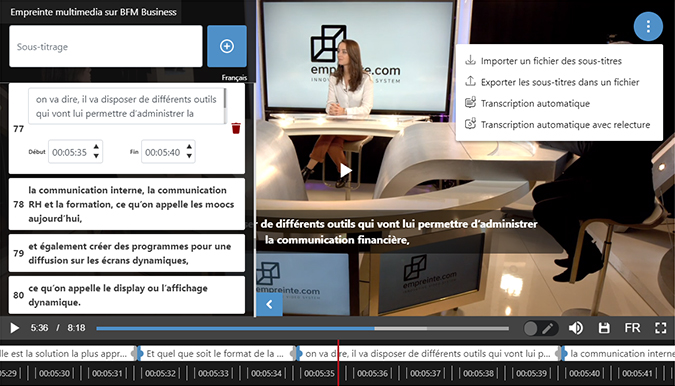Image resolution: width=675 pixels, height=386 pixels.
Task: Open subtitle 79 about écrans dynamiques
Action: 127,253
